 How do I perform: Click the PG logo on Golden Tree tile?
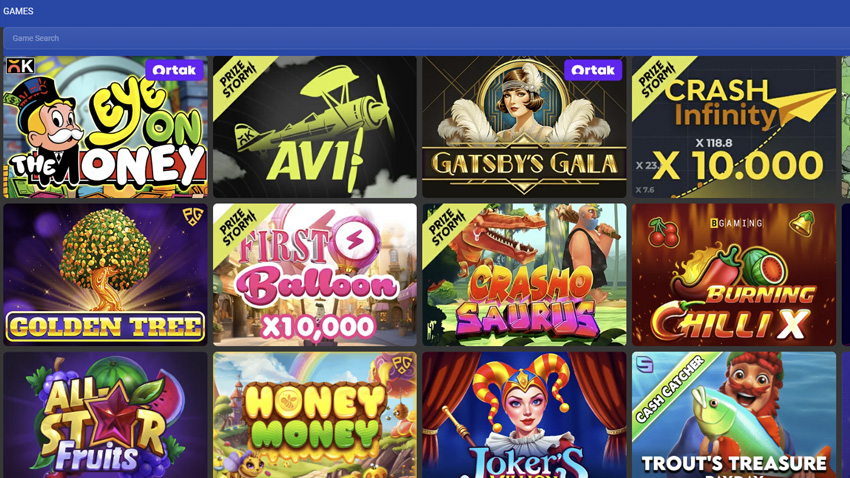click(192, 216)
